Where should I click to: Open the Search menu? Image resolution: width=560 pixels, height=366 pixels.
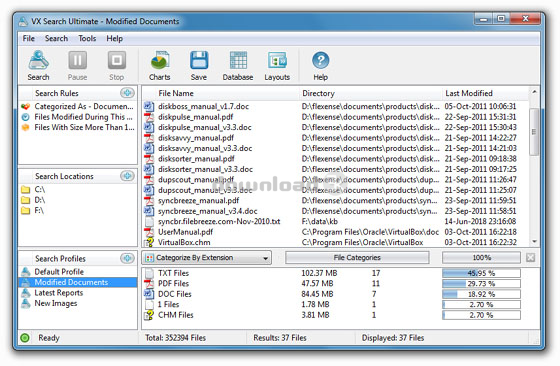(56, 39)
